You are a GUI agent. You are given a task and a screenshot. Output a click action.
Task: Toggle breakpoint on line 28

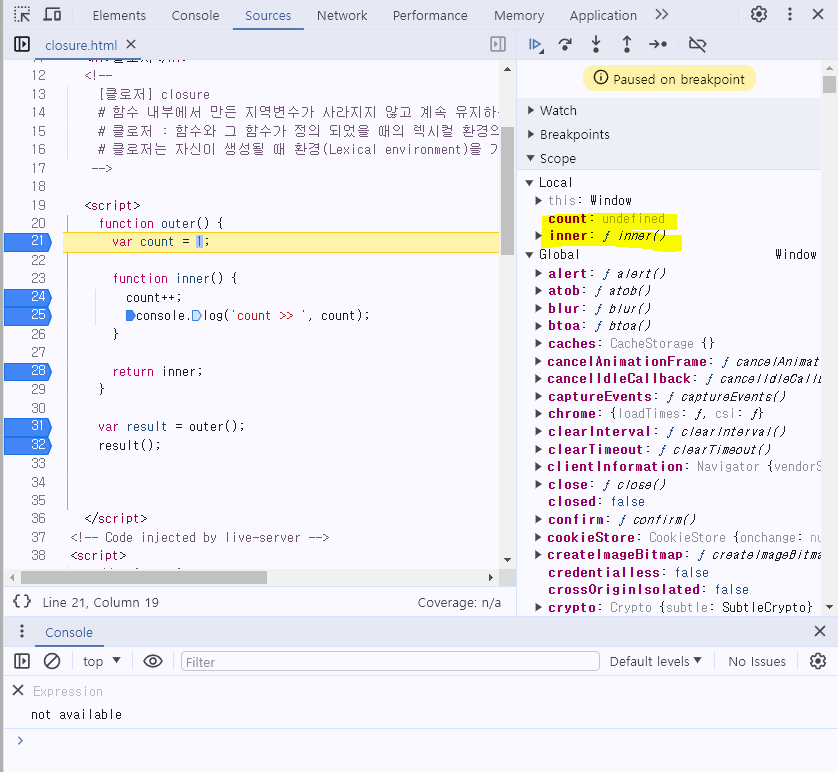28,370
